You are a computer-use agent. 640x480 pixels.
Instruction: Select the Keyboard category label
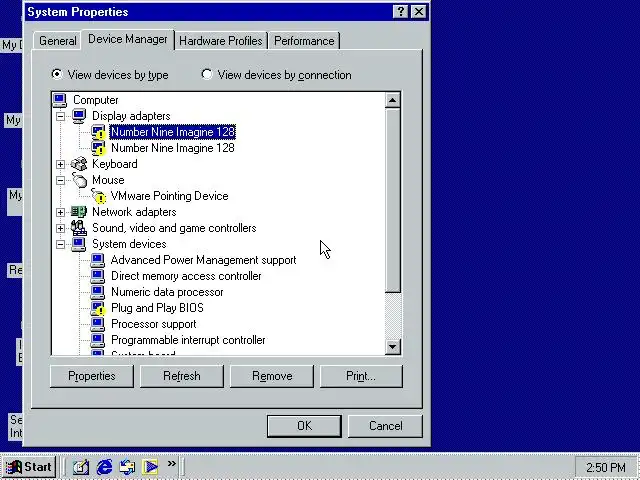[115, 164]
